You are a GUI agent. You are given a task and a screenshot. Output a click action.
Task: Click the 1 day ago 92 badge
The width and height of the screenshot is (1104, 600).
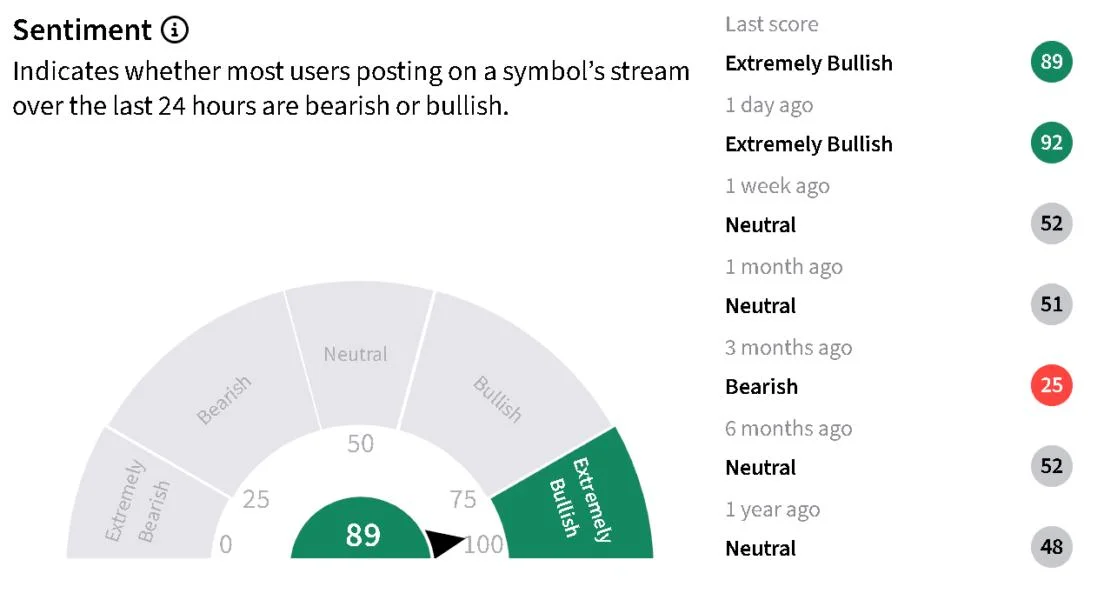coord(1051,142)
